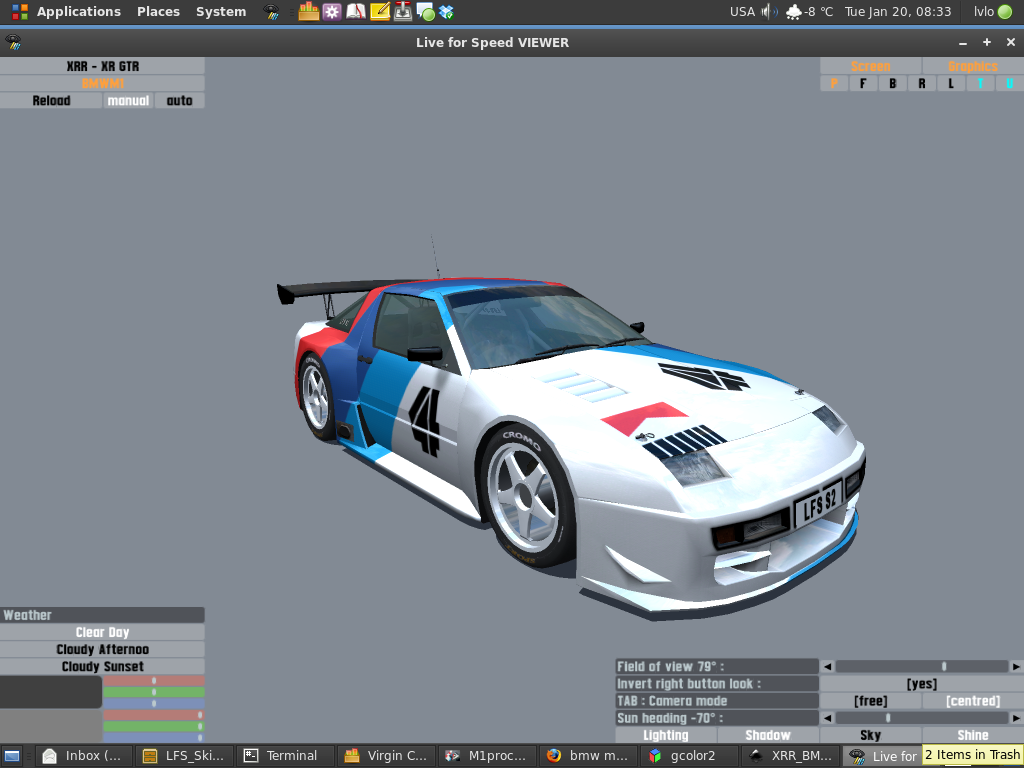
Task: Increase field of view with right arrow
Action: point(1016,666)
